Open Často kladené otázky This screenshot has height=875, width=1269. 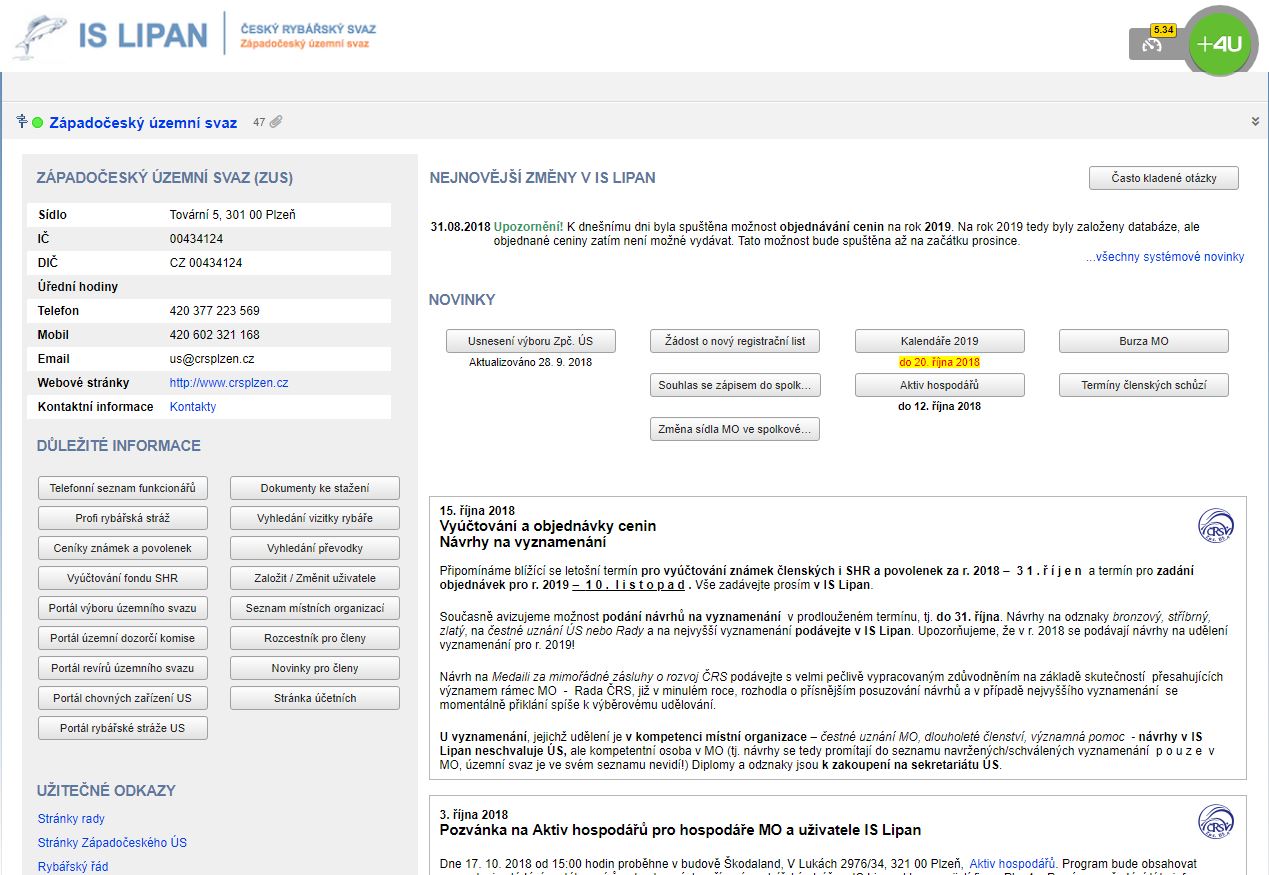tap(1164, 178)
